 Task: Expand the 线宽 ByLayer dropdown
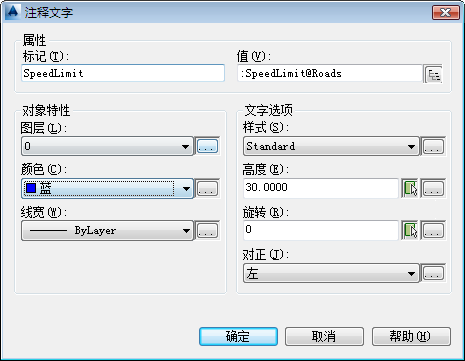[107, 230]
